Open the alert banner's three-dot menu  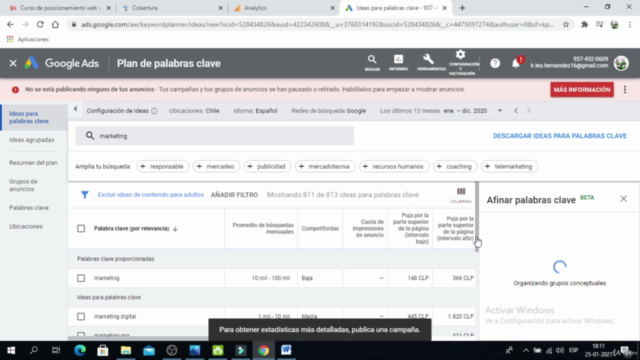[x=625, y=89]
